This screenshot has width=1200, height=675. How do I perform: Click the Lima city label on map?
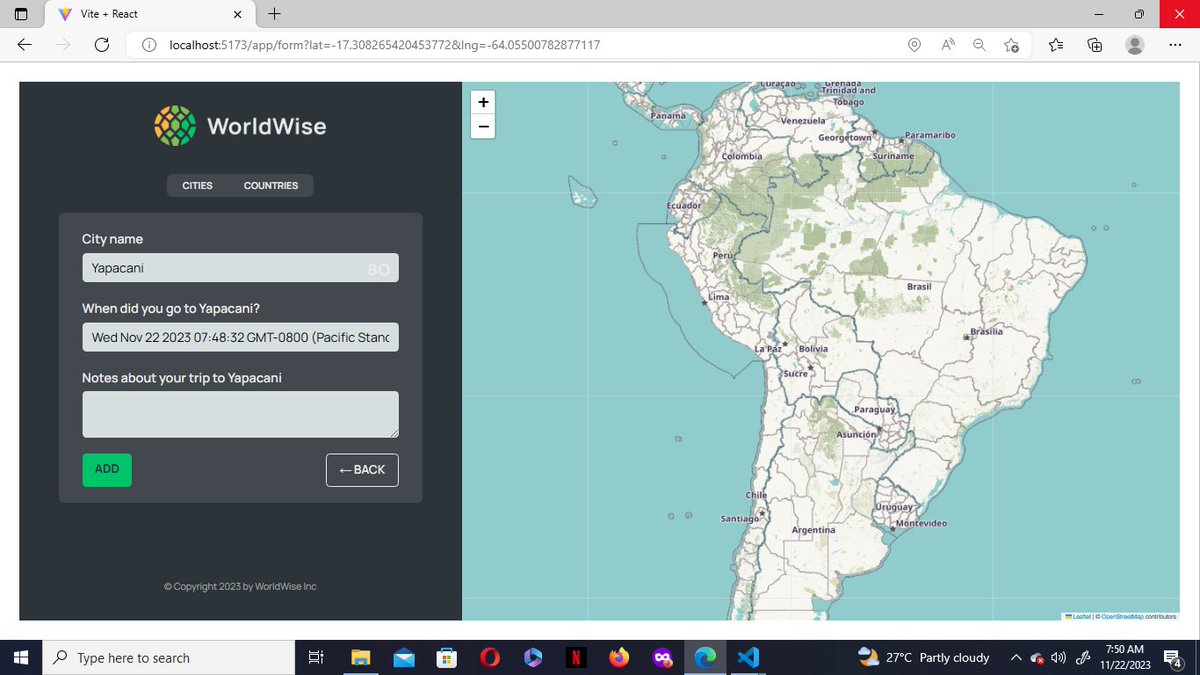719,297
